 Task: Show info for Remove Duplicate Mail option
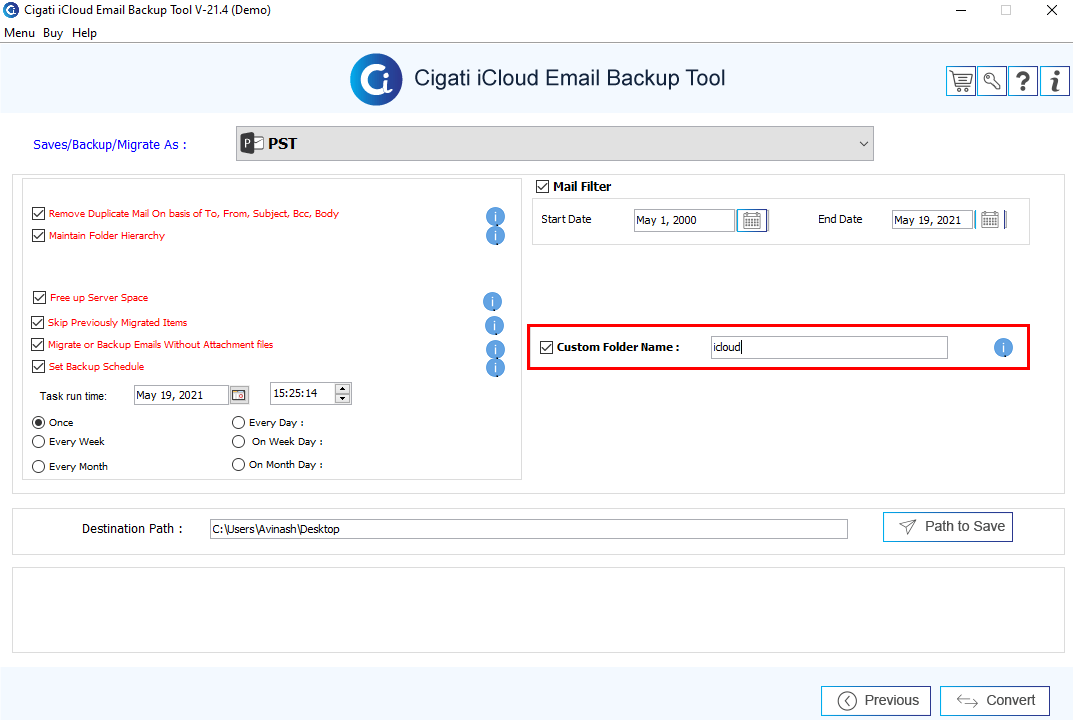point(495,216)
